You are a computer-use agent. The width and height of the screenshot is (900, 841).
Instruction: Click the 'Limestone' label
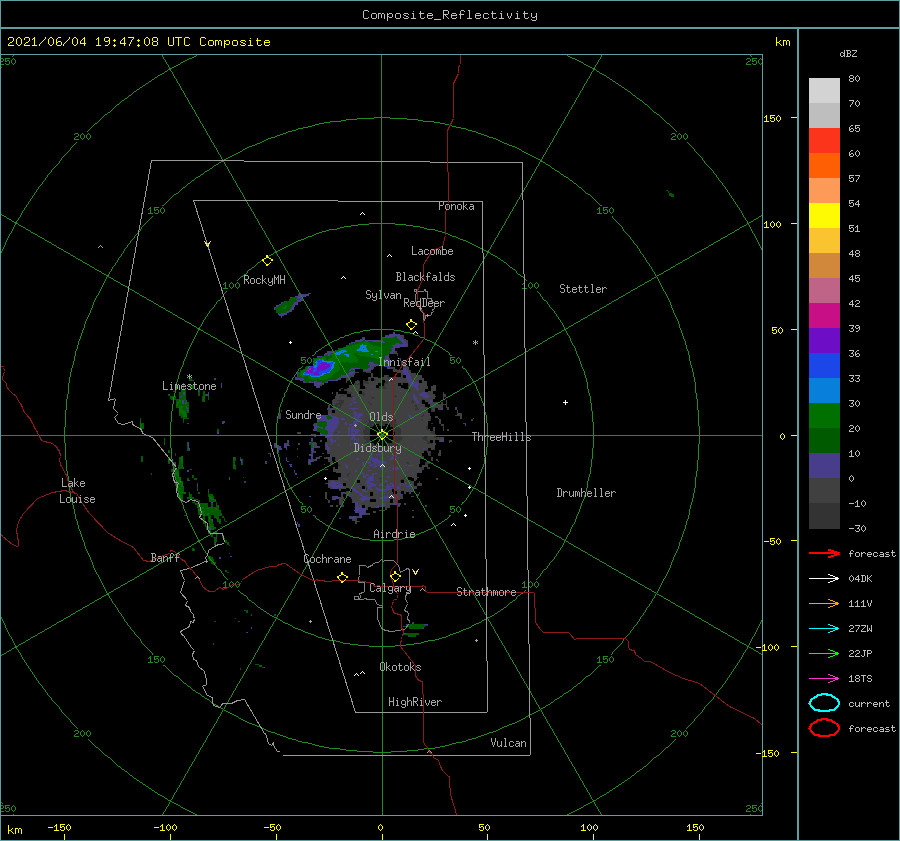click(x=189, y=386)
